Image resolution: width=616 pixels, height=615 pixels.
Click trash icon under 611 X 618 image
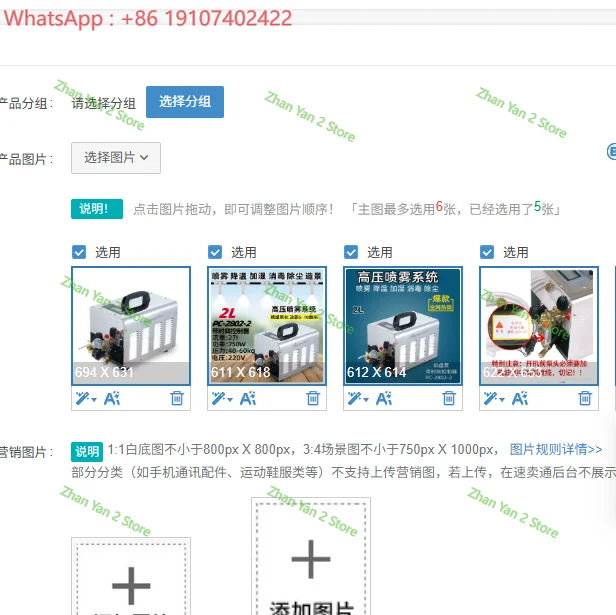click(x=313, y=398)
